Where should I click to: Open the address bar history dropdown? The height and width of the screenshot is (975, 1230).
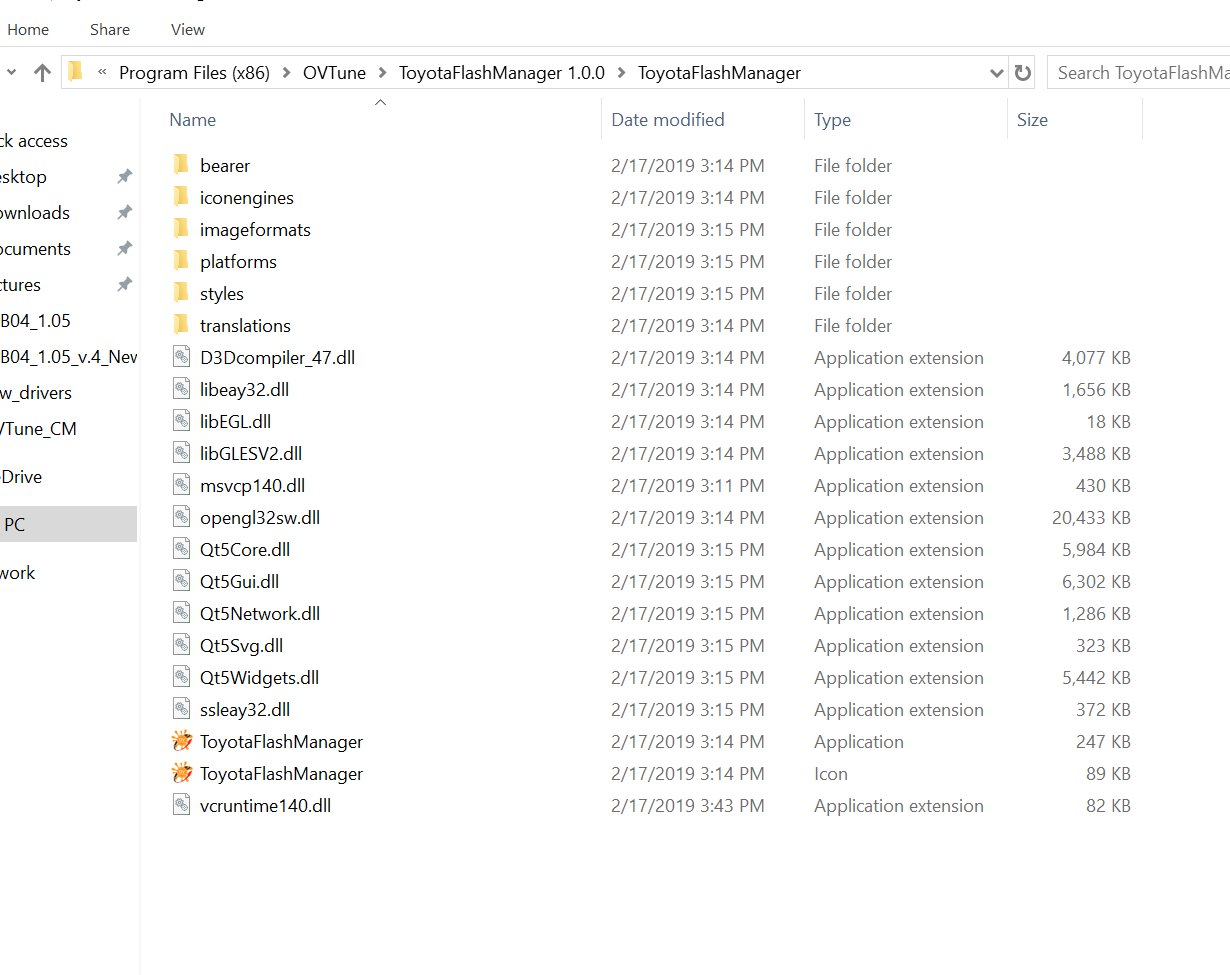996,73
